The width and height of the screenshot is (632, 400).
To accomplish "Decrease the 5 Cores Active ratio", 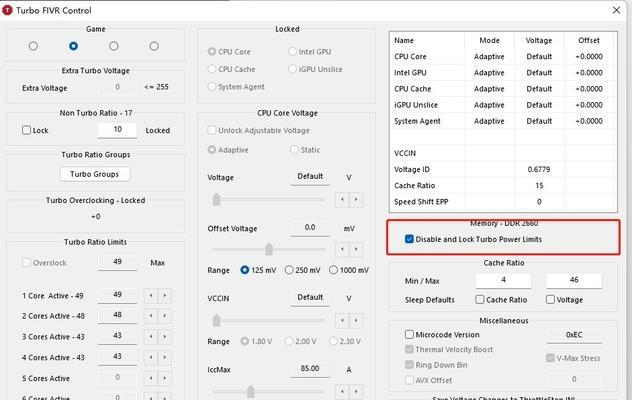I will point(151,378).
